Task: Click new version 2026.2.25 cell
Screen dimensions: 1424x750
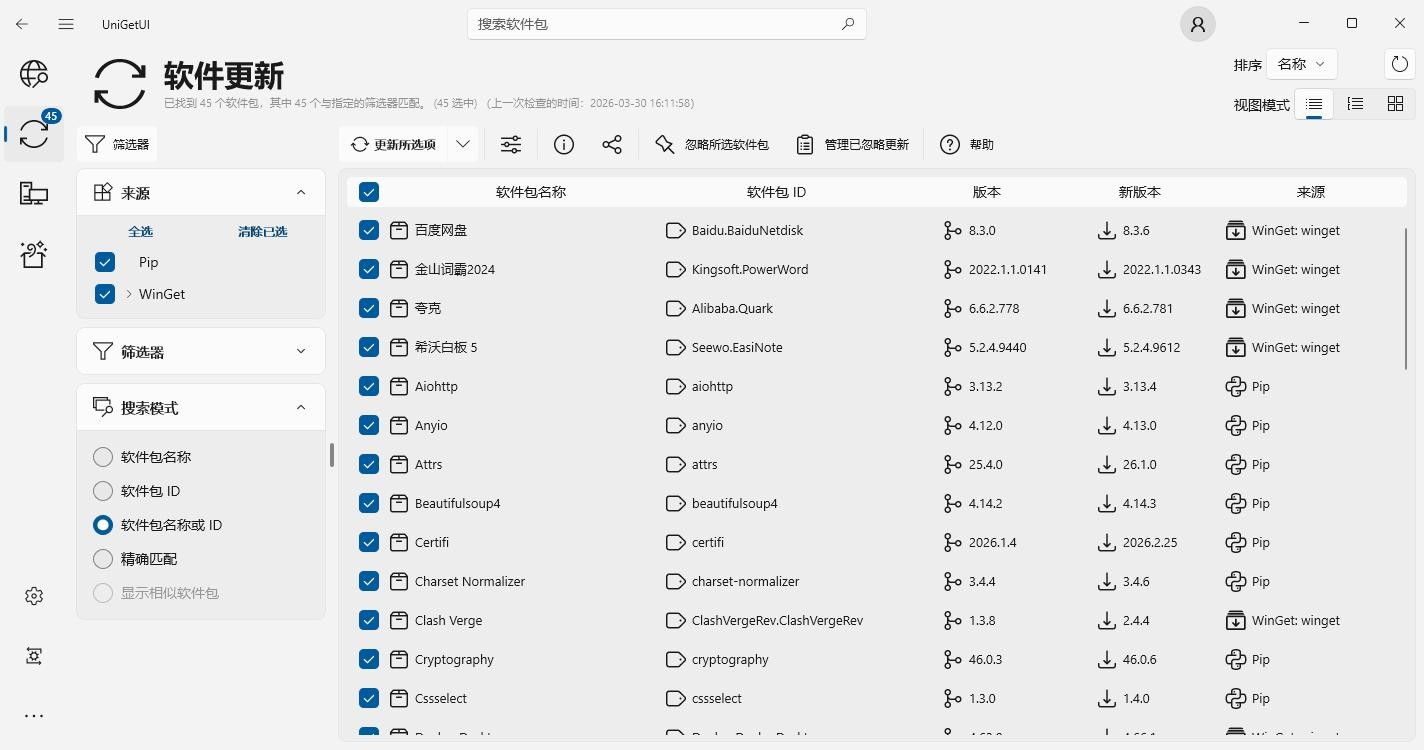Action: pos(1150,543)
